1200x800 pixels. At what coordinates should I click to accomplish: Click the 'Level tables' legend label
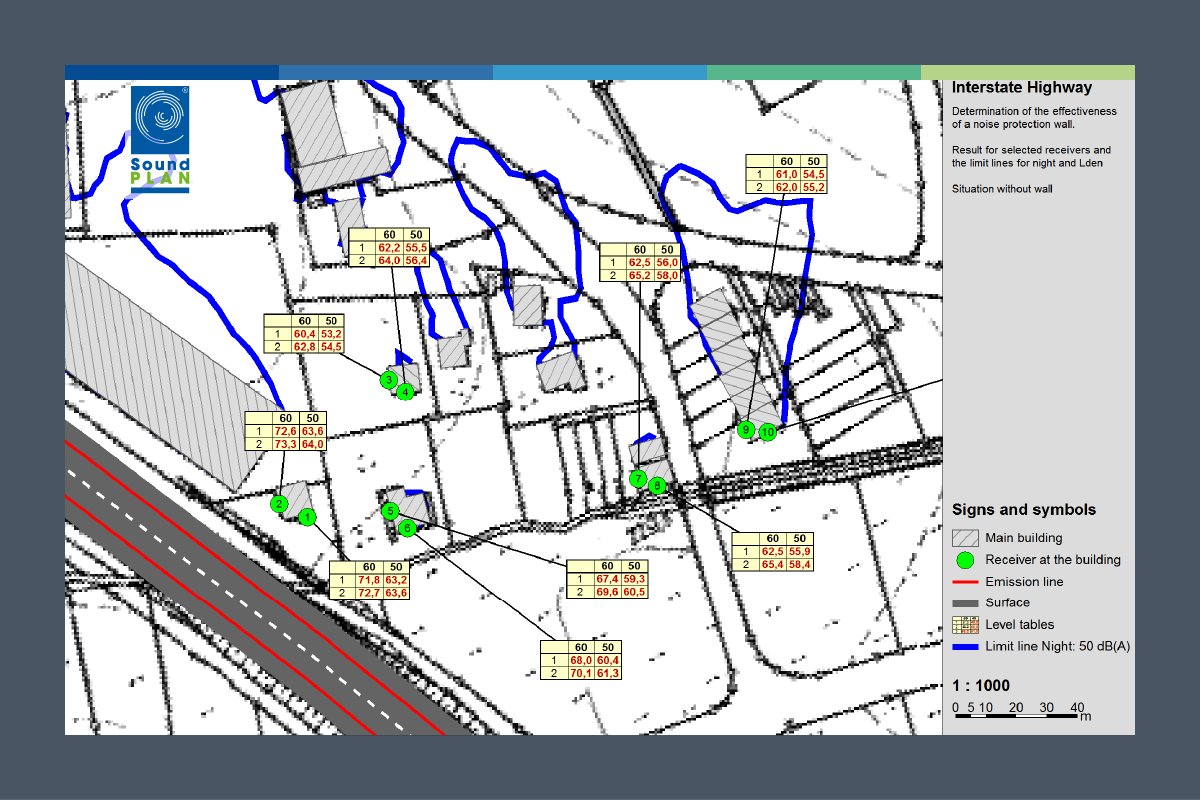click(1019, 625)
